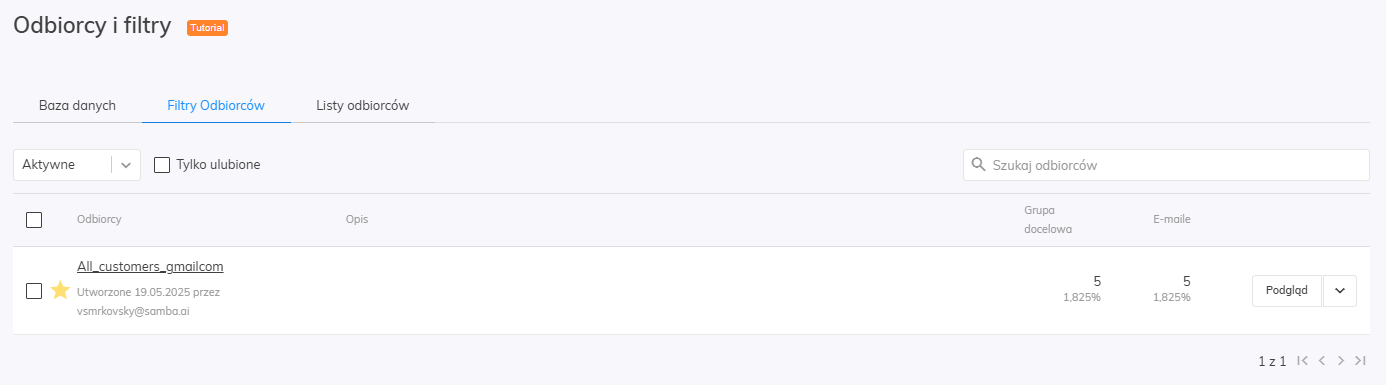Go to next page arrow
Screen dimensions: 1386x385
1341,360
